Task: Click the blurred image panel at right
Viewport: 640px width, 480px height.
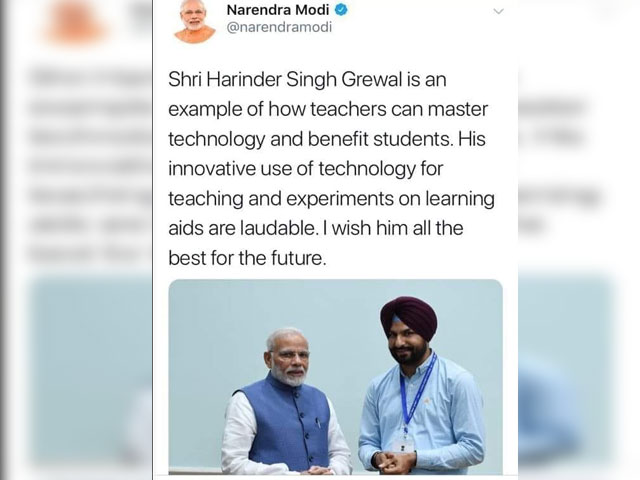Action: click(x=567, y=371)
